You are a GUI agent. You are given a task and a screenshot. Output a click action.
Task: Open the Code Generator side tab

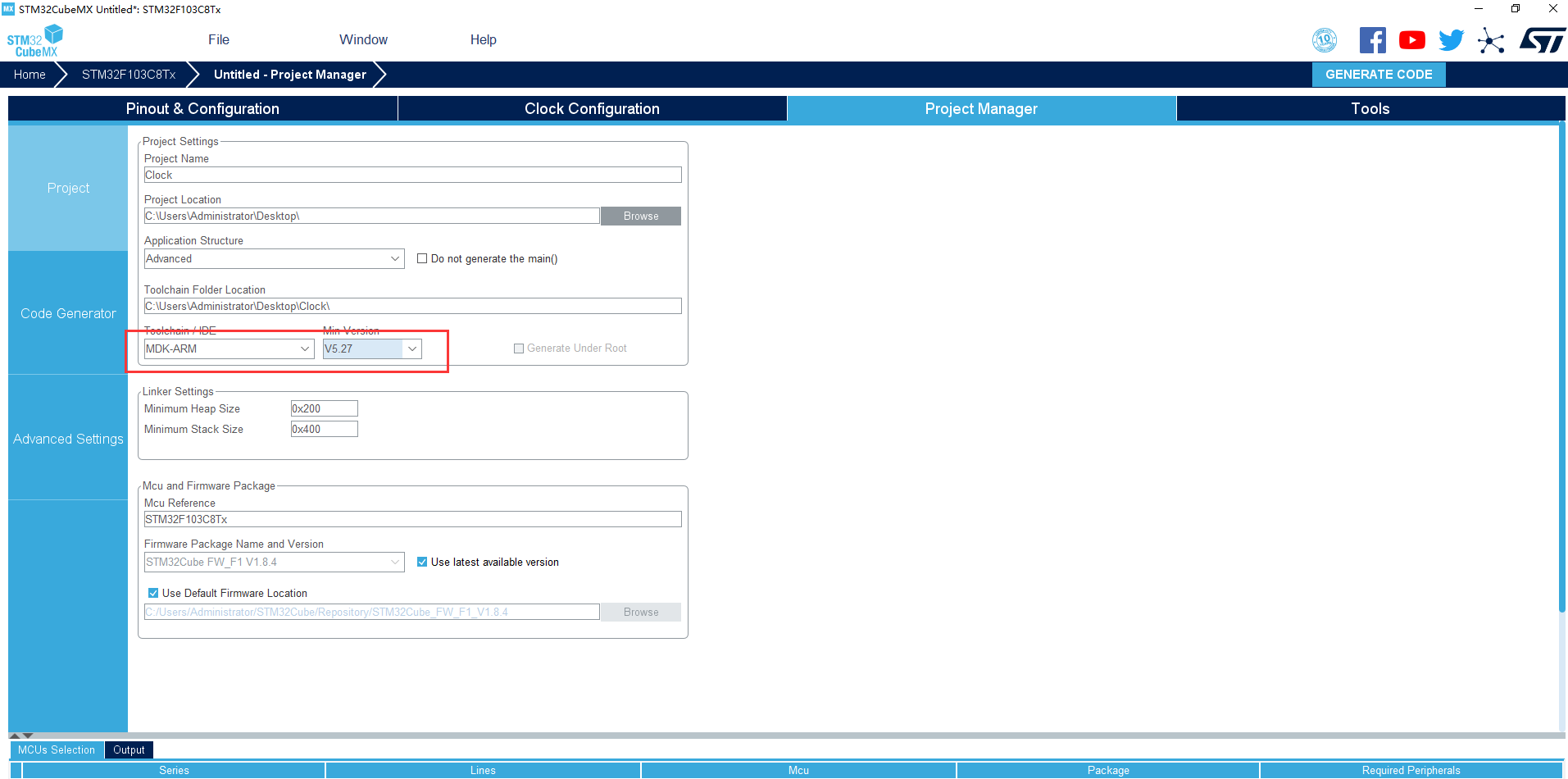(68, 313)
